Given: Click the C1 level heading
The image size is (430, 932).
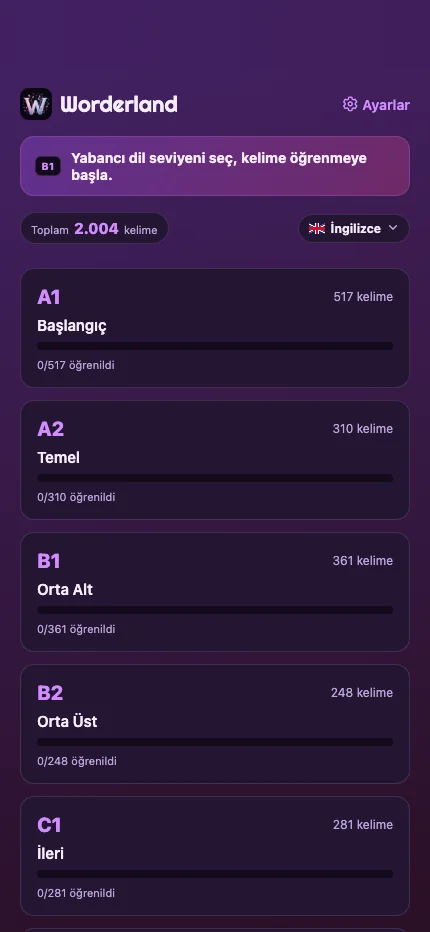Looking at the screenshot, I should (49, 824).
